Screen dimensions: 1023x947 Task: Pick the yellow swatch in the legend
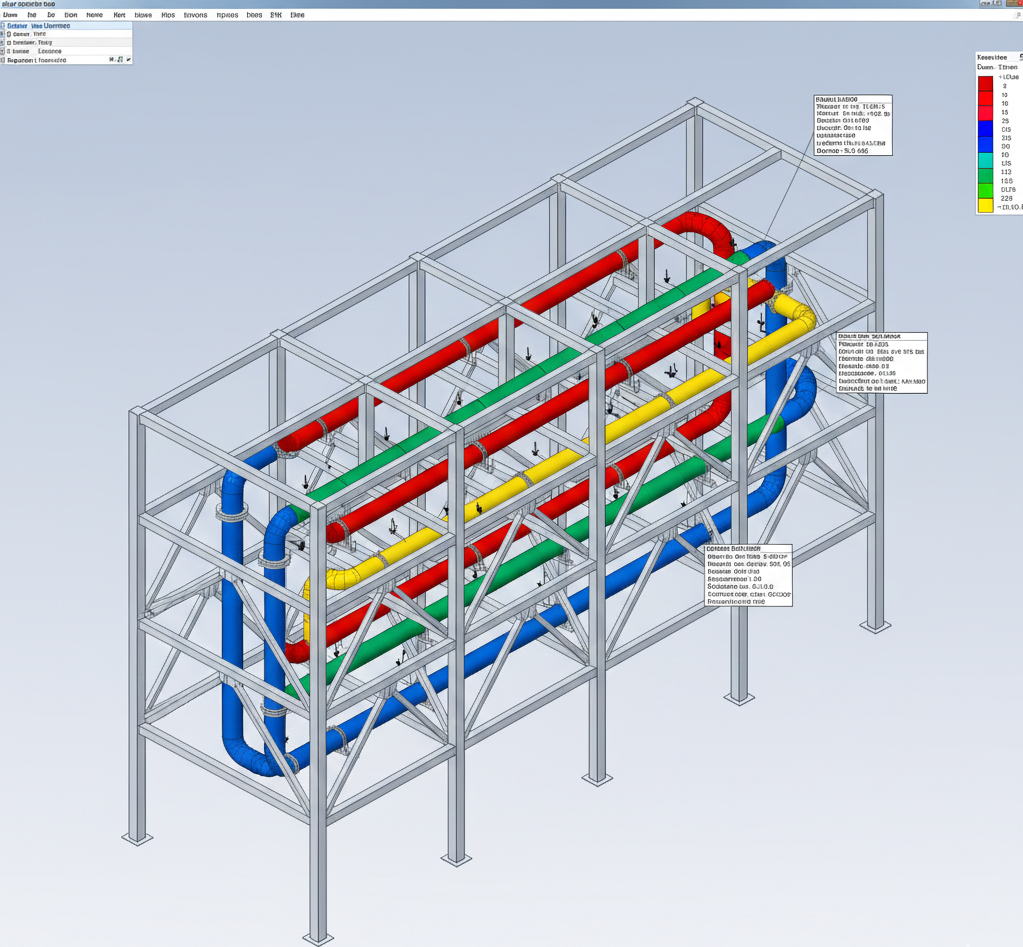pyautogui.click(x=985, y=205)
